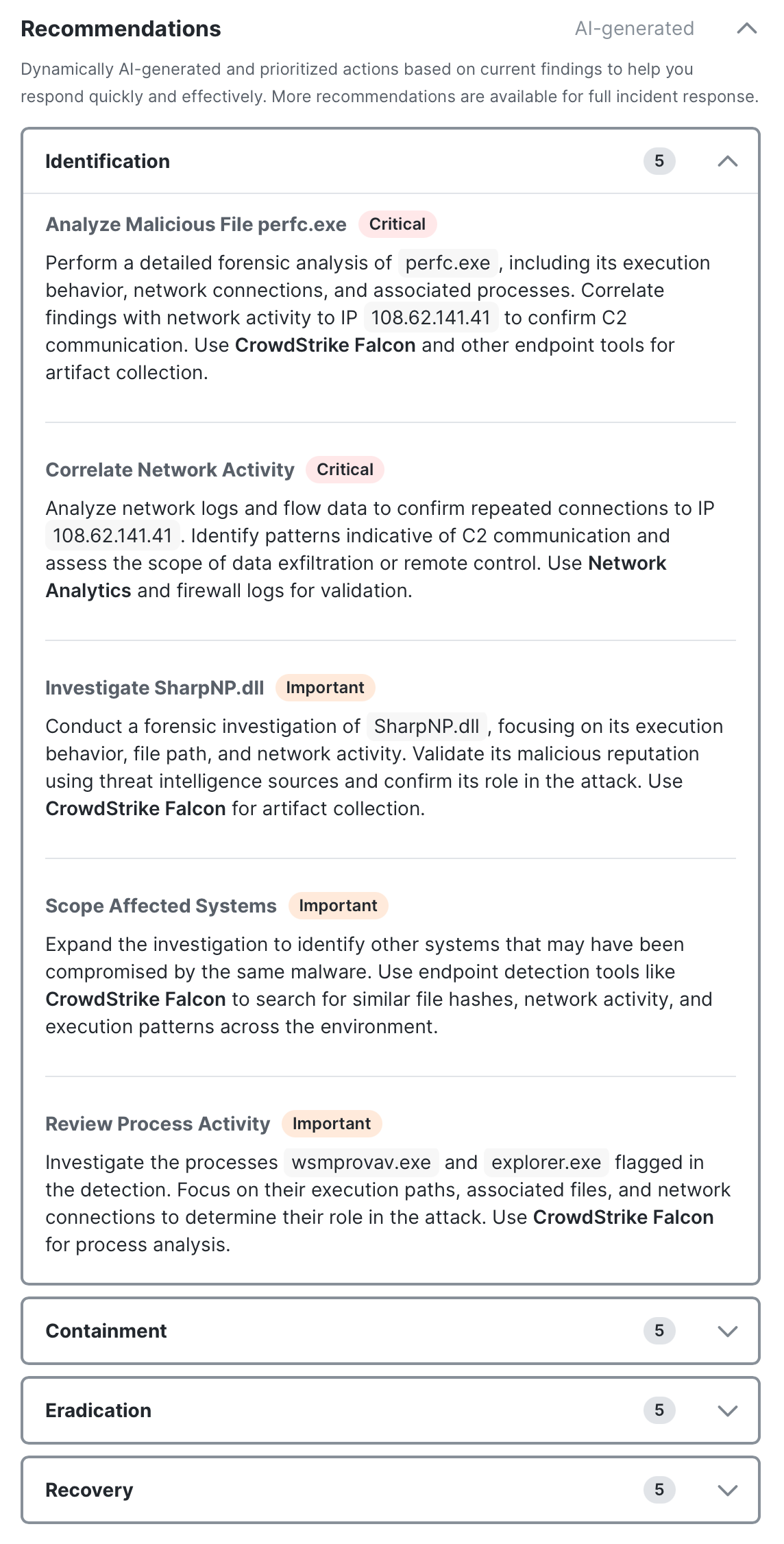
Task: Click the Identification count badge
Action: coord(659,161)
